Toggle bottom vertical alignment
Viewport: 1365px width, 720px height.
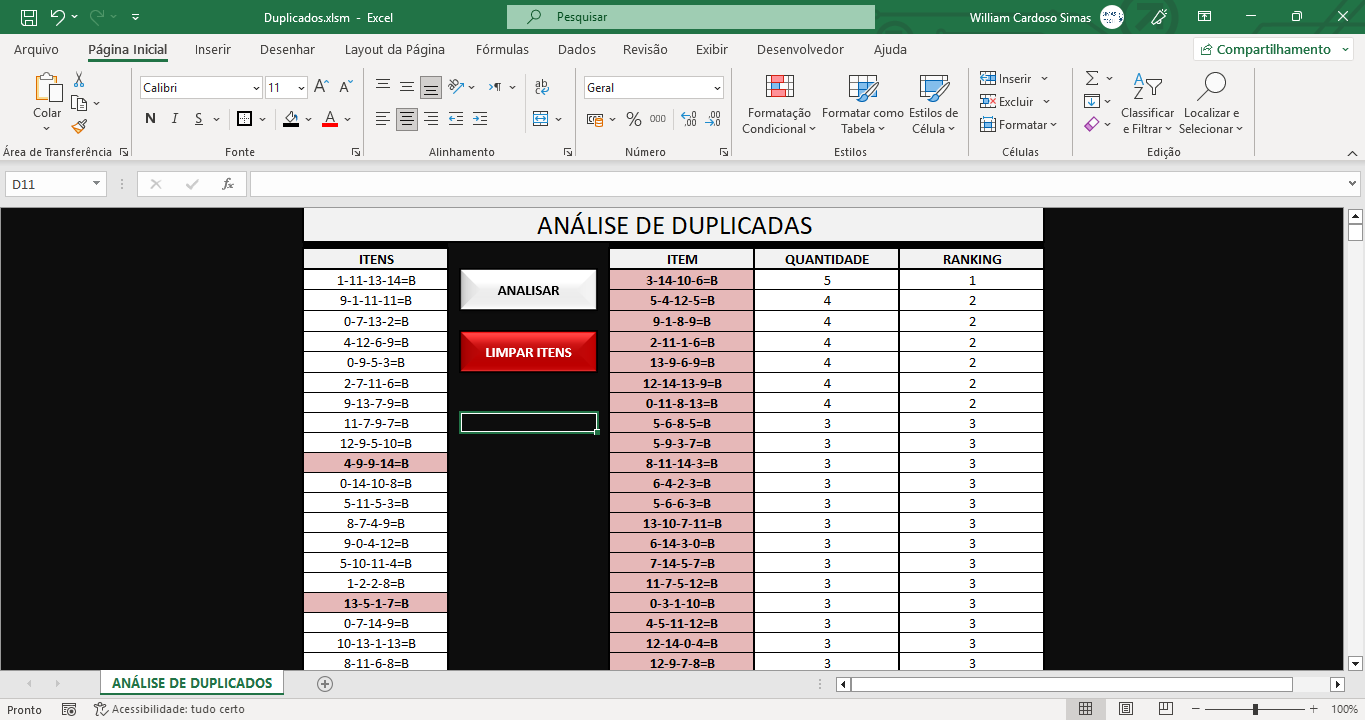click(431, 87)
